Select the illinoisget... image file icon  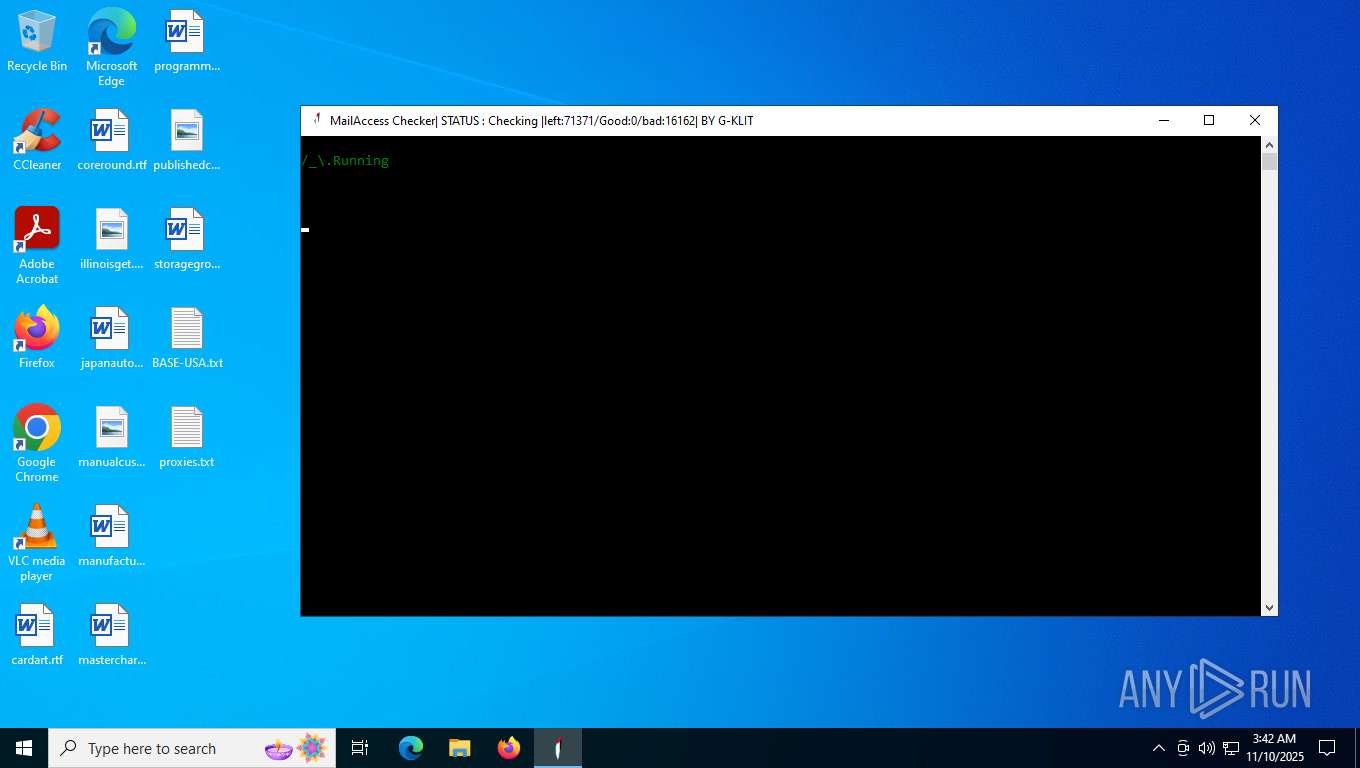(111, 239)
